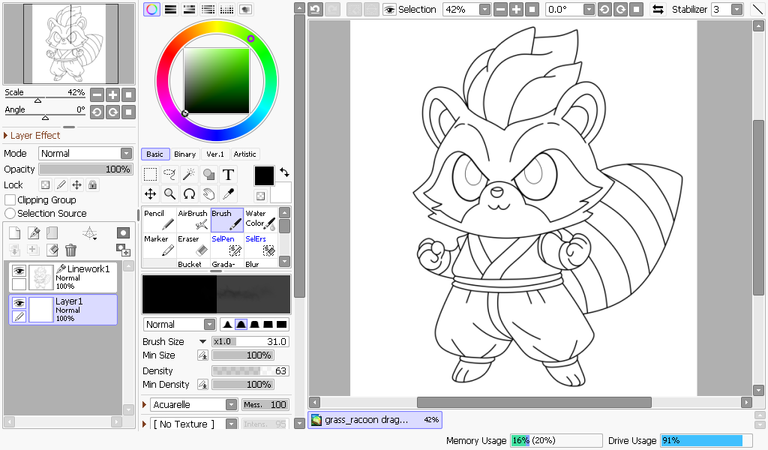Select the rectangular Selection tool
The height and width of the screenshot is (450, 768).
coord(150,174)
